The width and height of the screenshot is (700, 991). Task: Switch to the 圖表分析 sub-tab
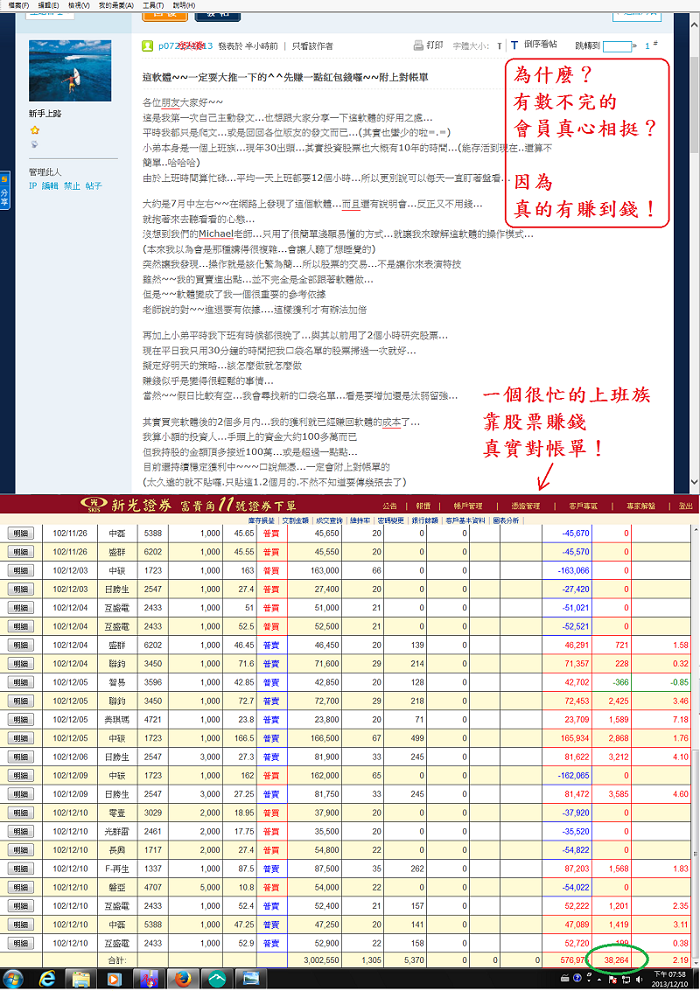click(506, 521)
